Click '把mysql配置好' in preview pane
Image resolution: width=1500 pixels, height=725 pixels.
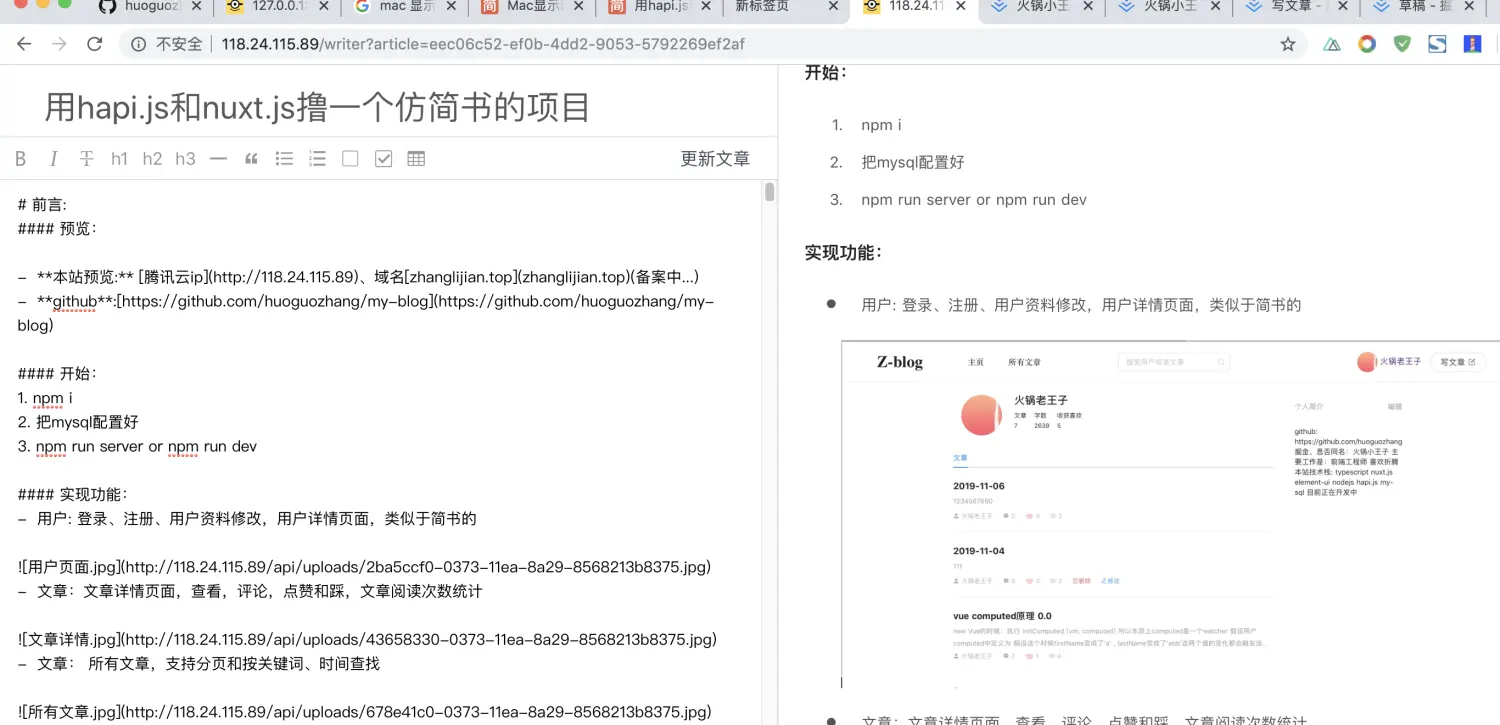click(x=912, y=162)
